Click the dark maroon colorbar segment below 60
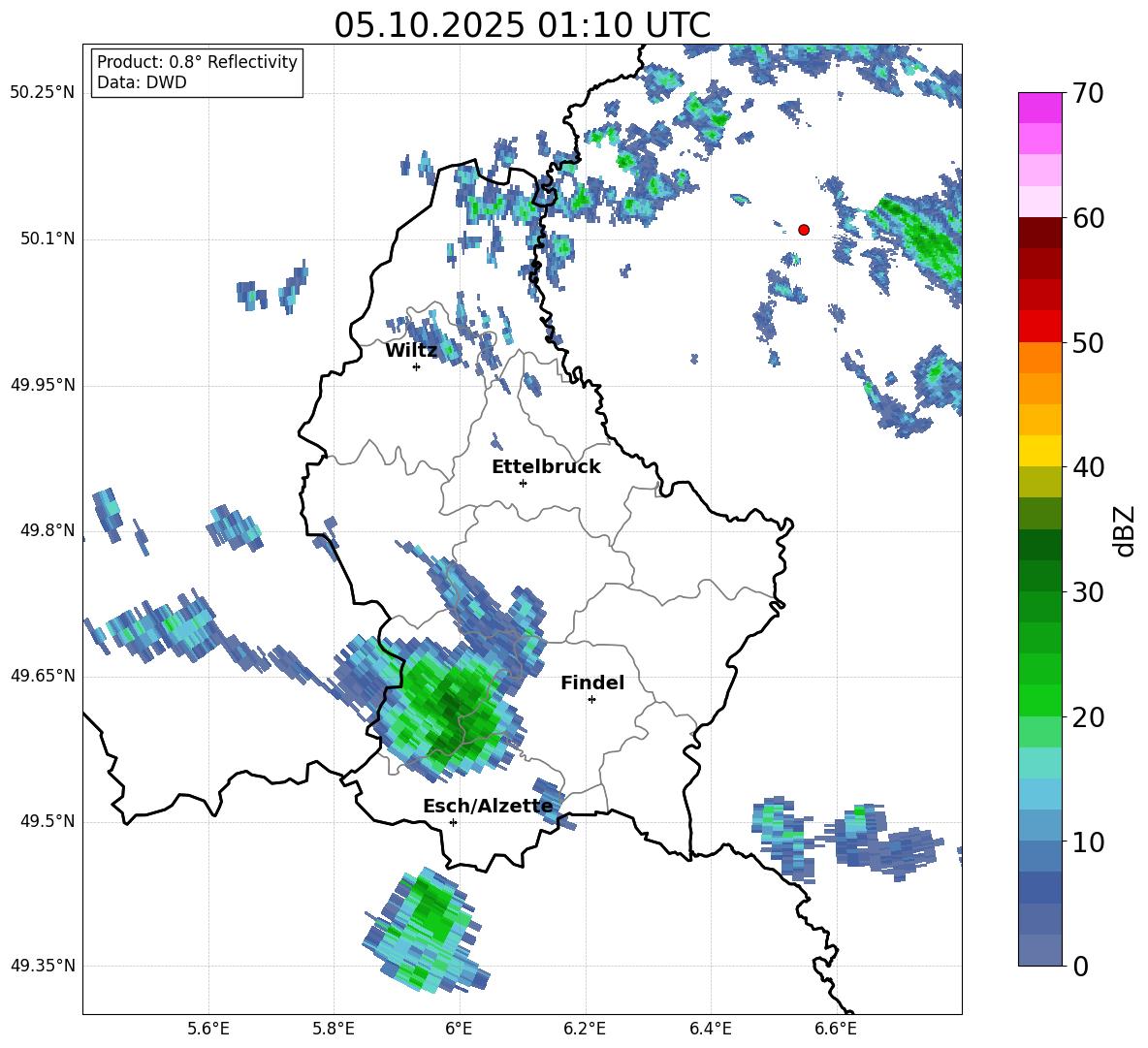This screenshot has height=1048, width=1148. point(1039,233)
